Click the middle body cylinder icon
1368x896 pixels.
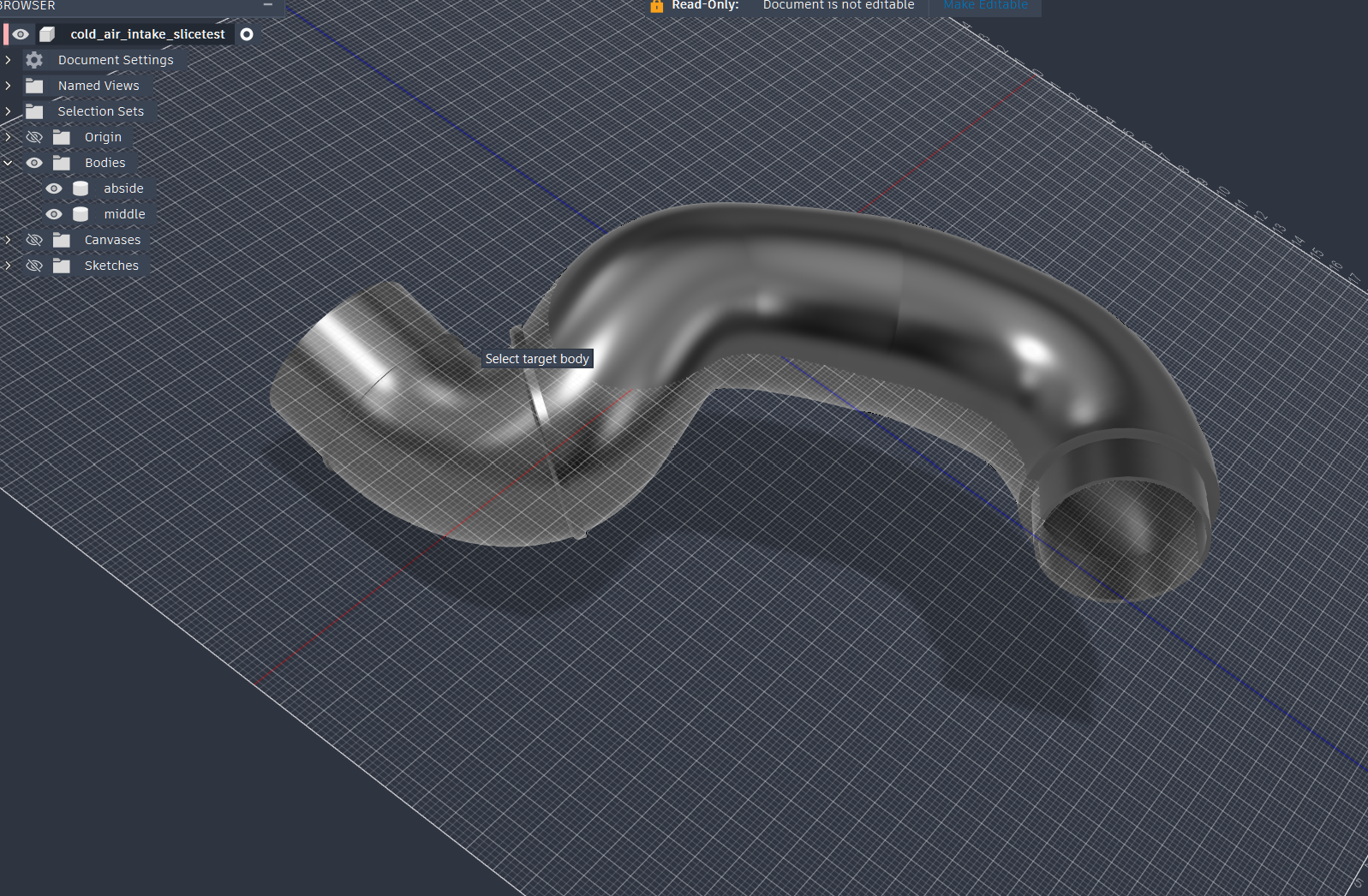pyautogui.click(x=81, y=214)
